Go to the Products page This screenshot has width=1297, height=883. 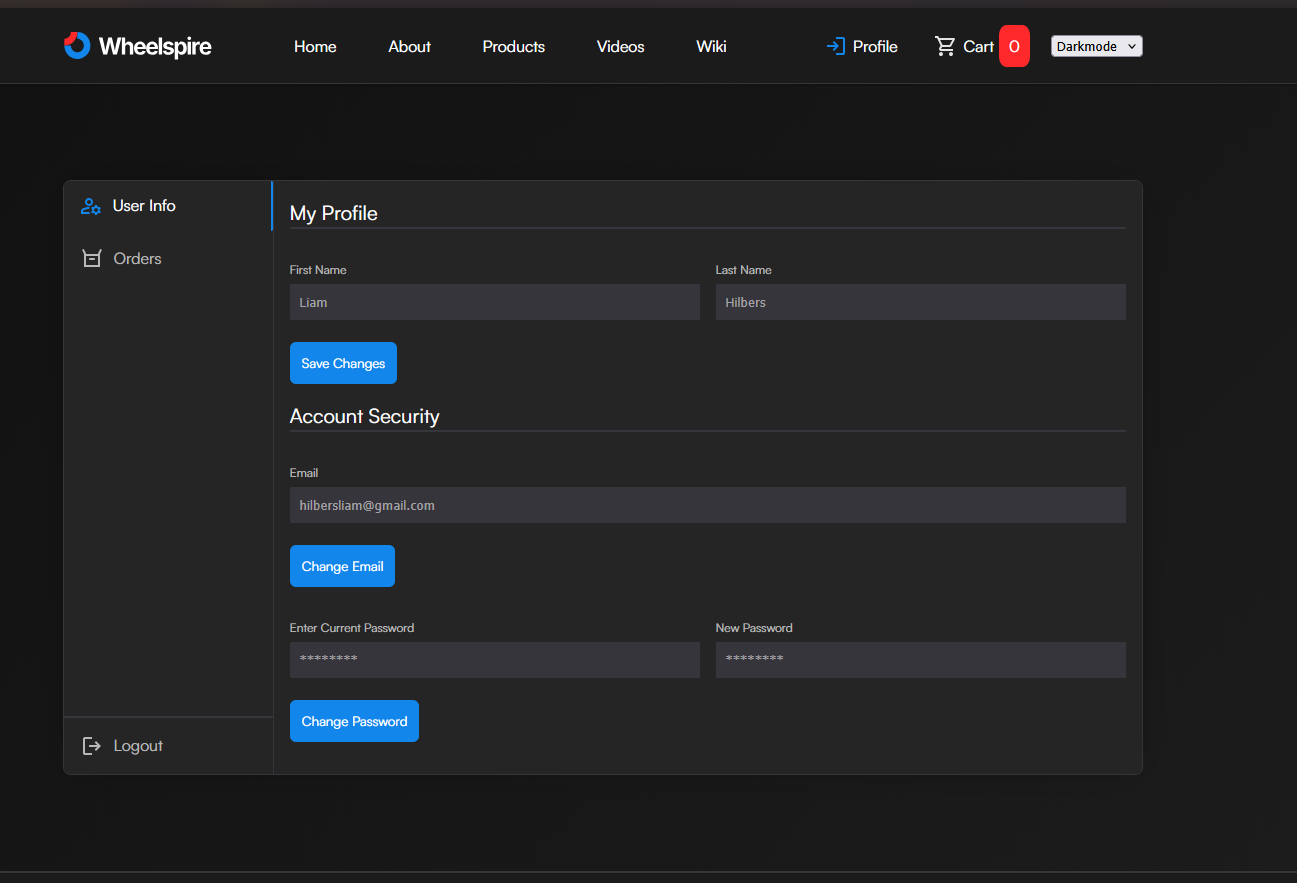point(513,46)
